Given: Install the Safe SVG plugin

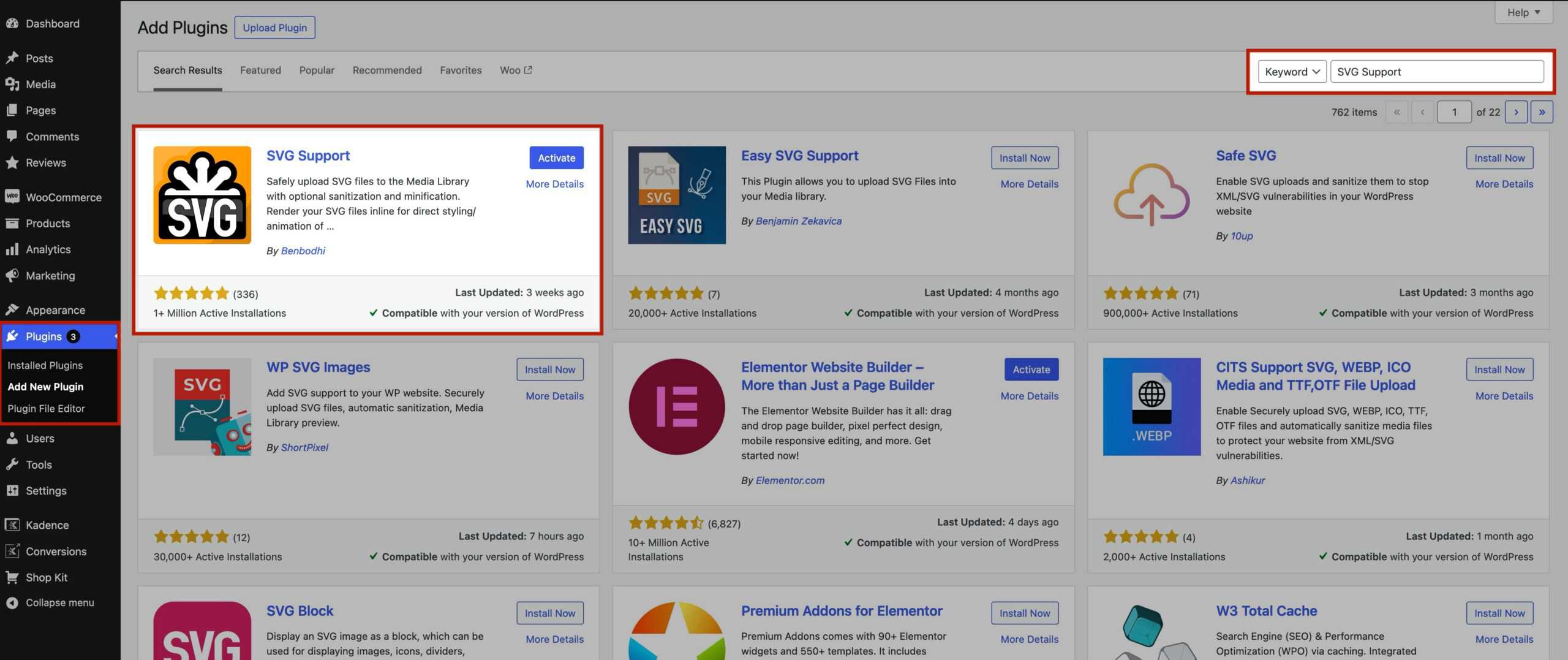Looking at the screenshot, I should click(1499, 157).
